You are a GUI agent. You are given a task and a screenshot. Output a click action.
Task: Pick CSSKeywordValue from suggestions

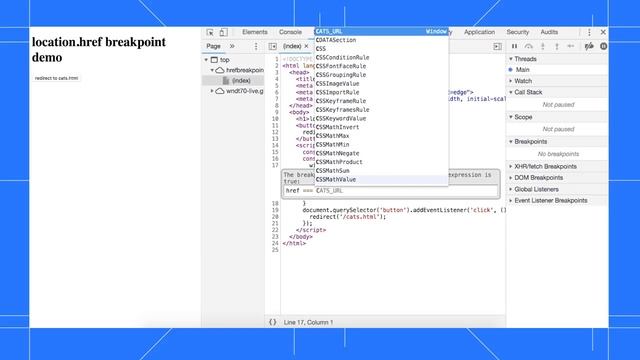(381, 118)
